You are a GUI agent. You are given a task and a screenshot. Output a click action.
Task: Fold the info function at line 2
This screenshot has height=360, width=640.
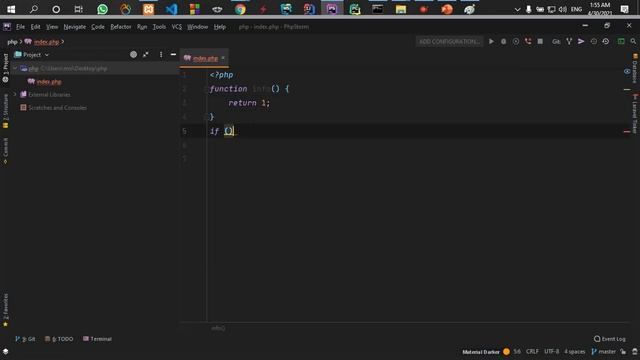(206, 89)
